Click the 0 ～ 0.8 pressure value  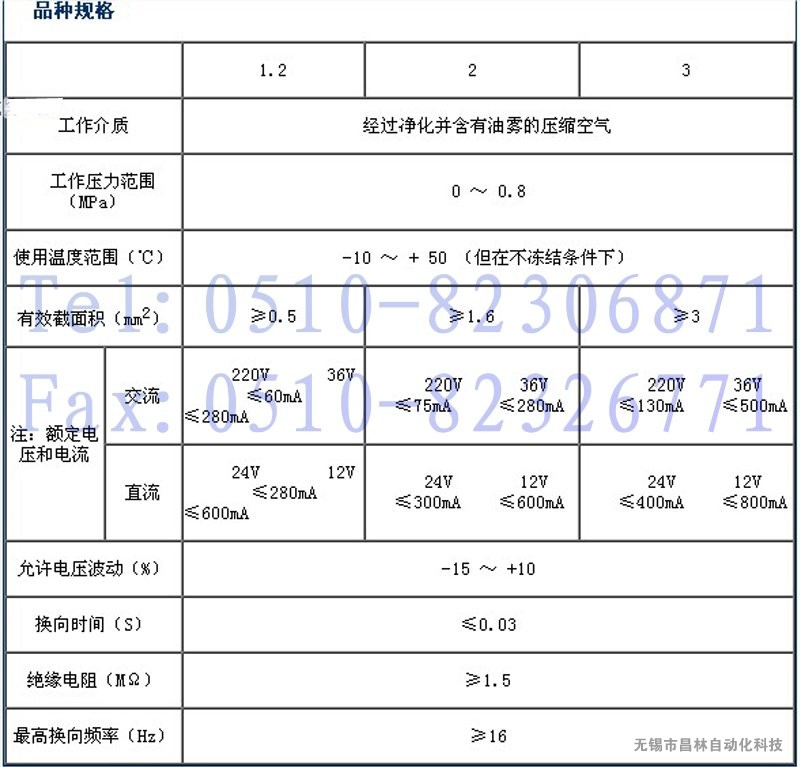(487, 191)
